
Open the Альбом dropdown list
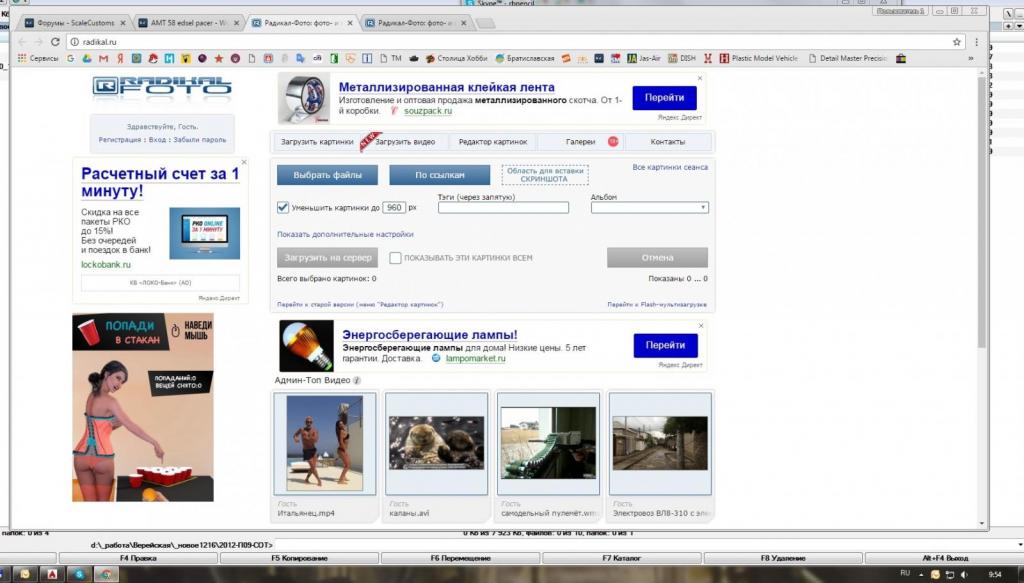649,208
